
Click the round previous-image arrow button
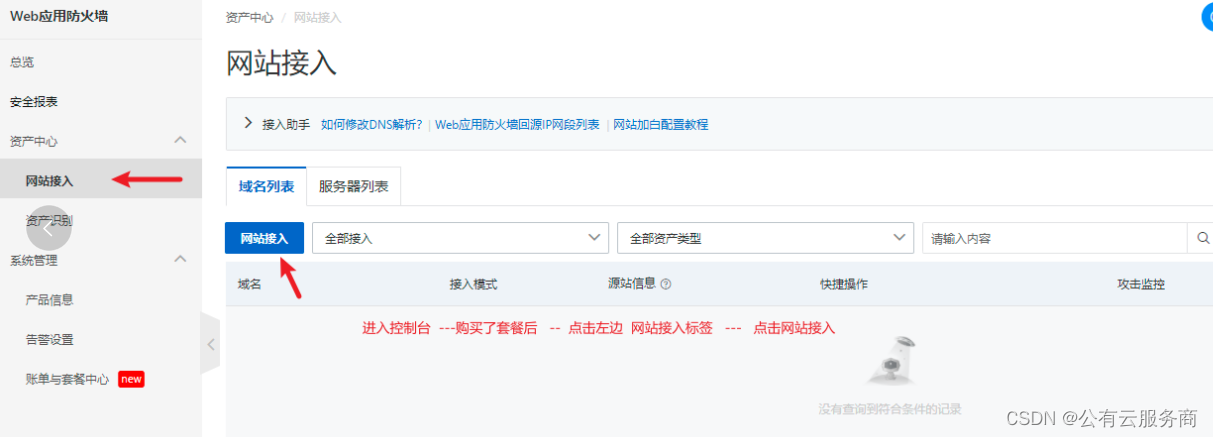49,228
